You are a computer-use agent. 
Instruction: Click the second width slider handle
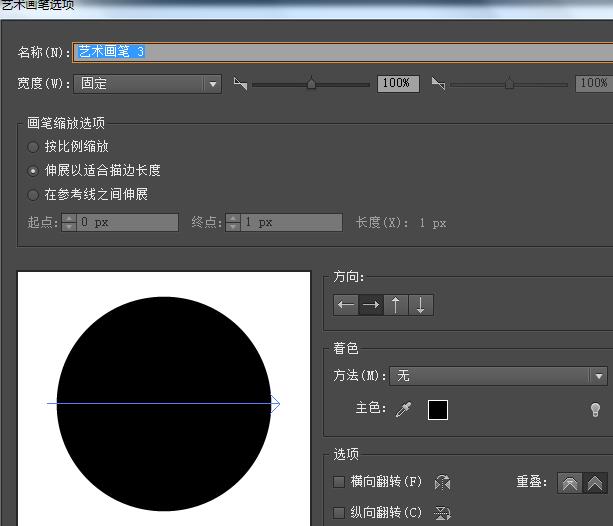tap(509, 83)
